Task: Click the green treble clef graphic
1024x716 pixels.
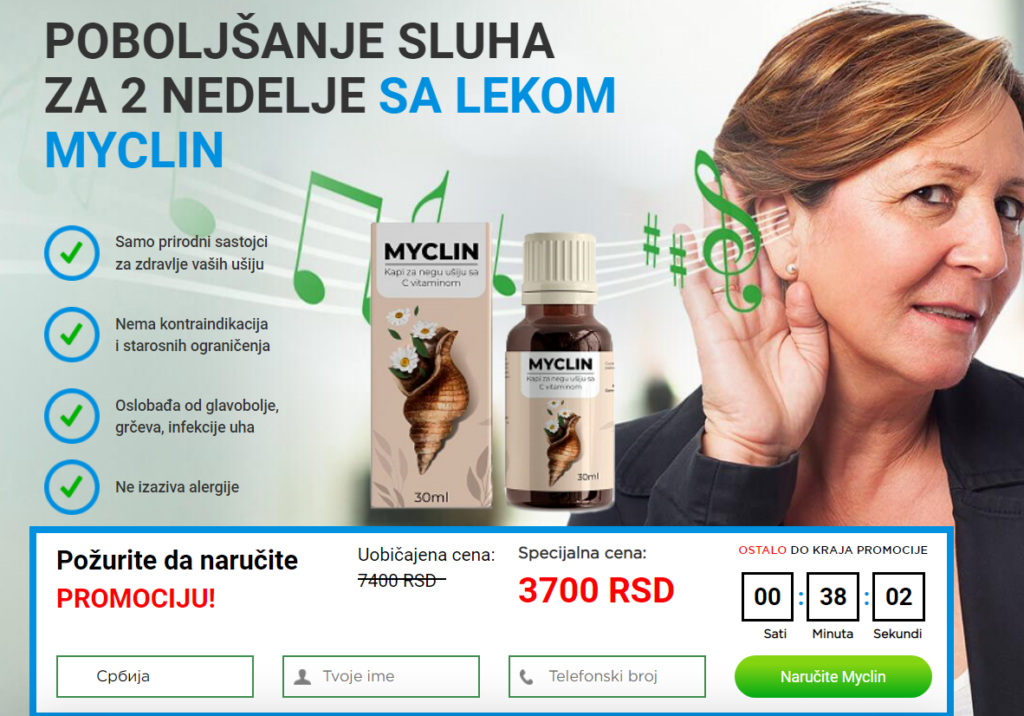Action: pos(726,230)
